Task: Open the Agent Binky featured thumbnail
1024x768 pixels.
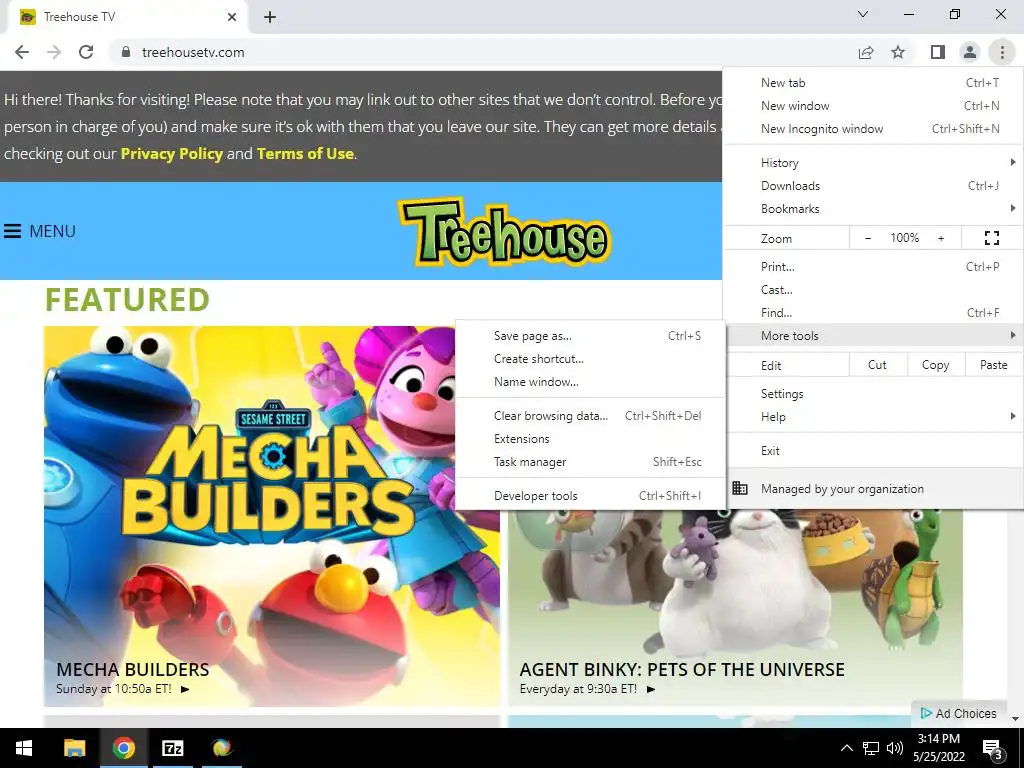Action: [x=735, y=607]
